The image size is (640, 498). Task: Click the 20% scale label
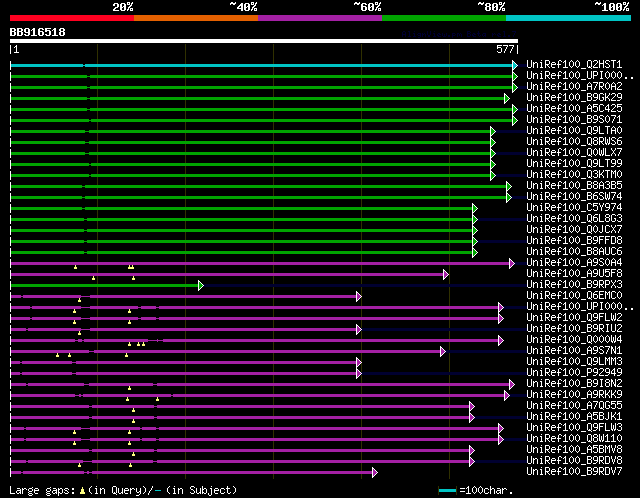pos(123,7)
